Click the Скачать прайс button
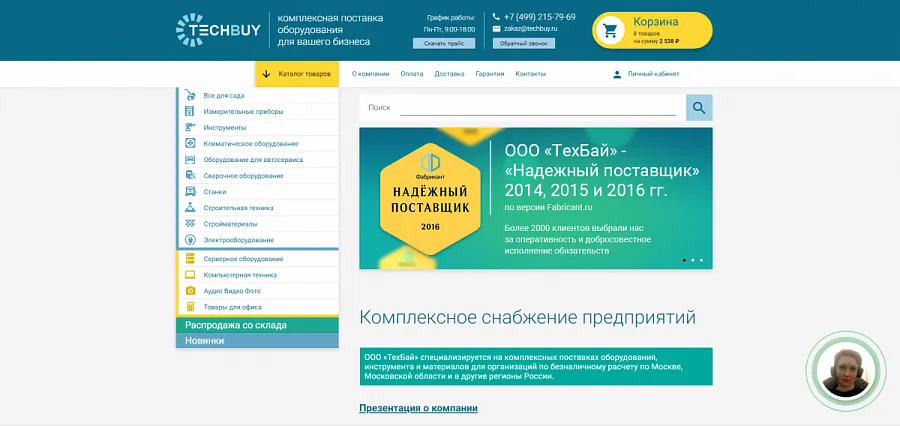This screenshot has width=900, height=426. pos(444,44)
